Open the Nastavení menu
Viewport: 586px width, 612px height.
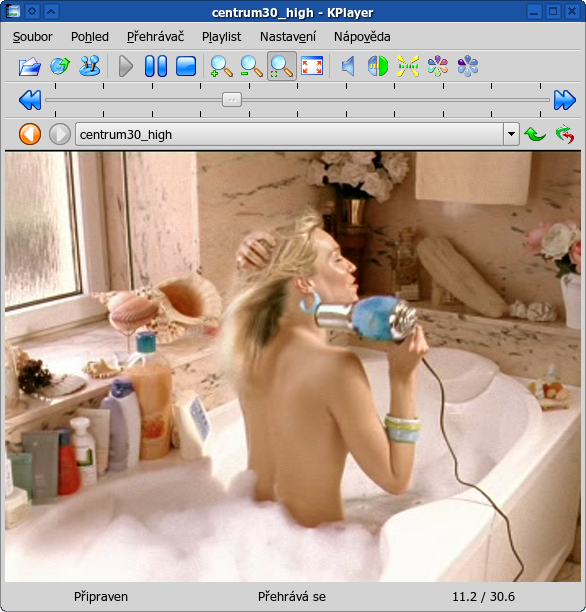point(288,37)
